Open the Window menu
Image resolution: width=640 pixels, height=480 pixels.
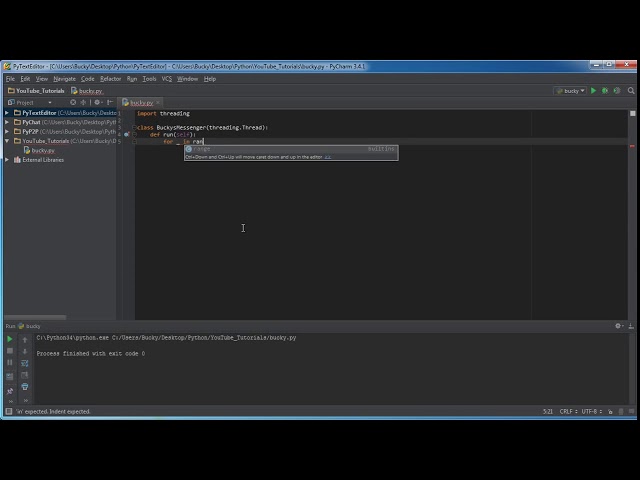click(187, 79)
